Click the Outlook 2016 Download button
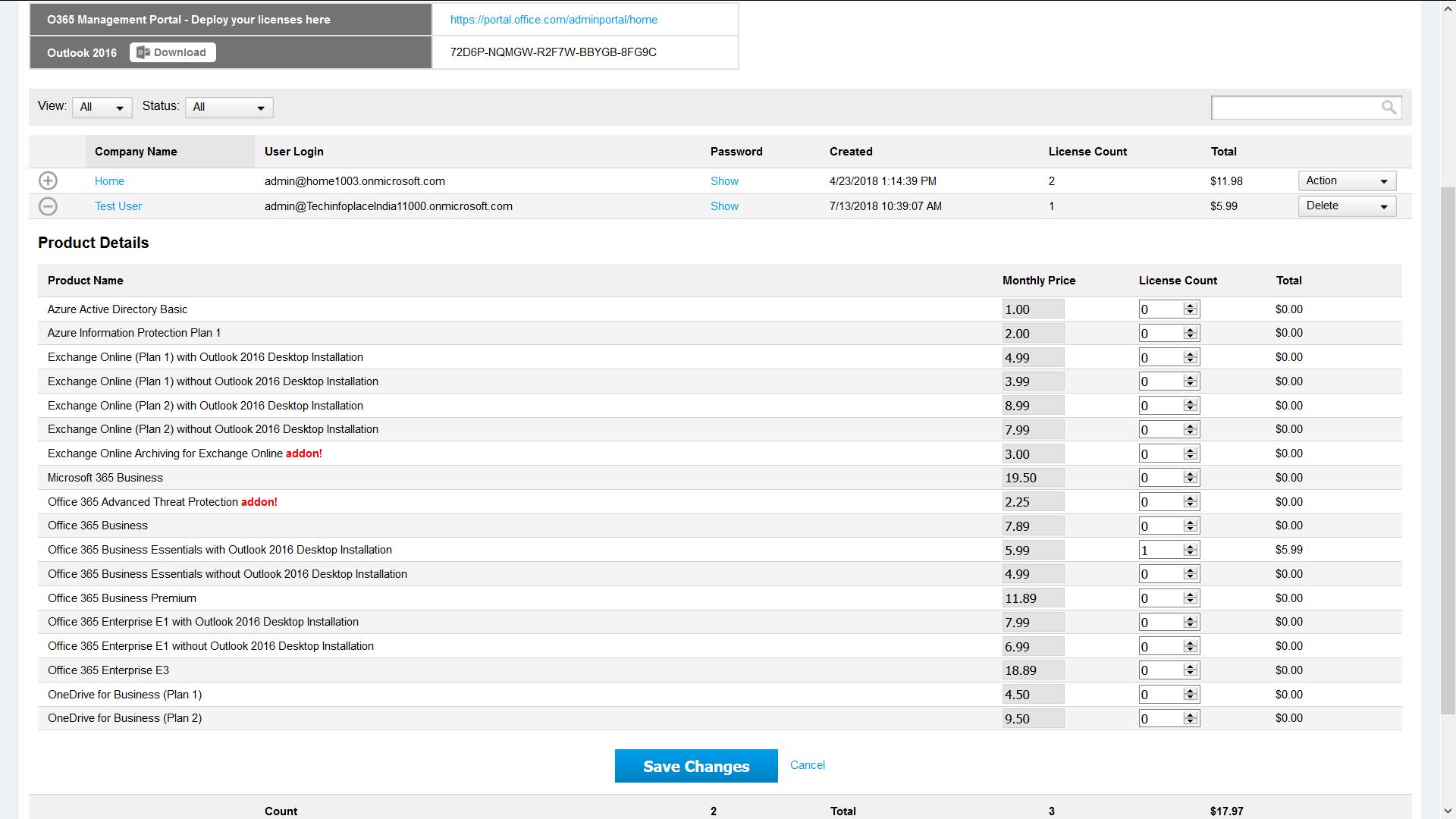The width and height of the screenshot is (1456, 819). [x=173, y=52]
